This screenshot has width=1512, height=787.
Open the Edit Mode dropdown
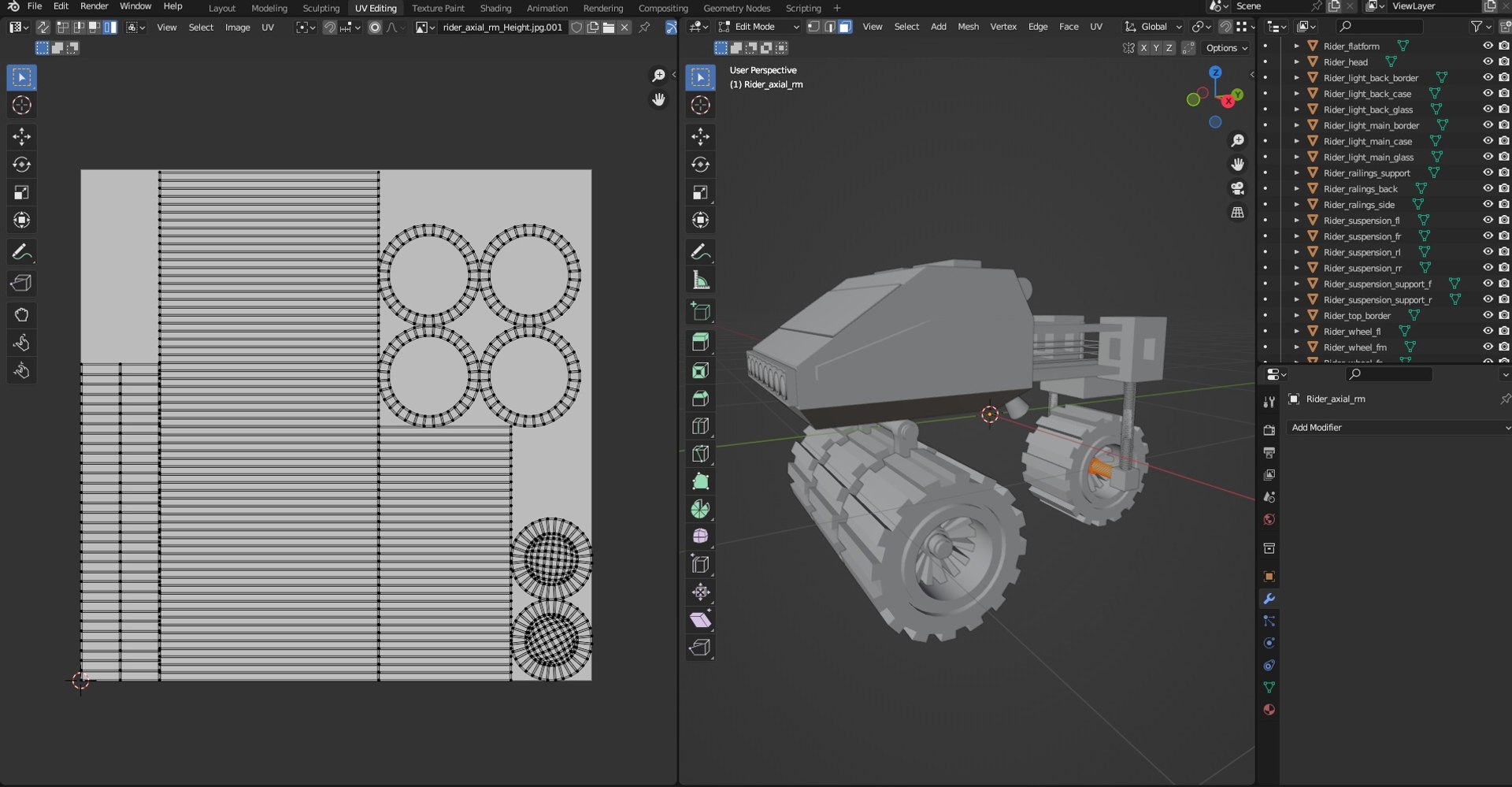[x=759, y=27]
